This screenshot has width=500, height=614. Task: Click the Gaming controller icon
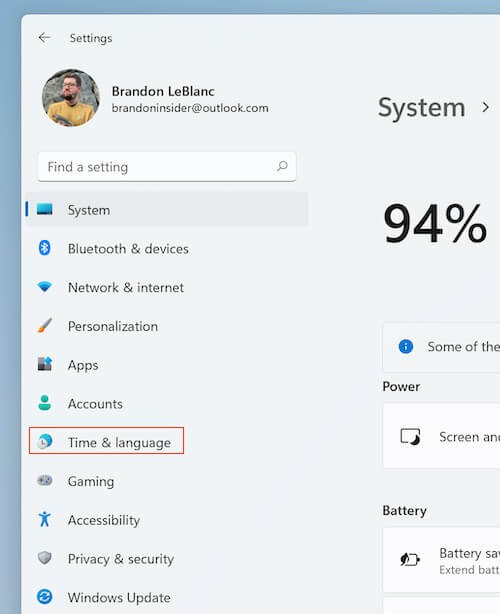45,480
